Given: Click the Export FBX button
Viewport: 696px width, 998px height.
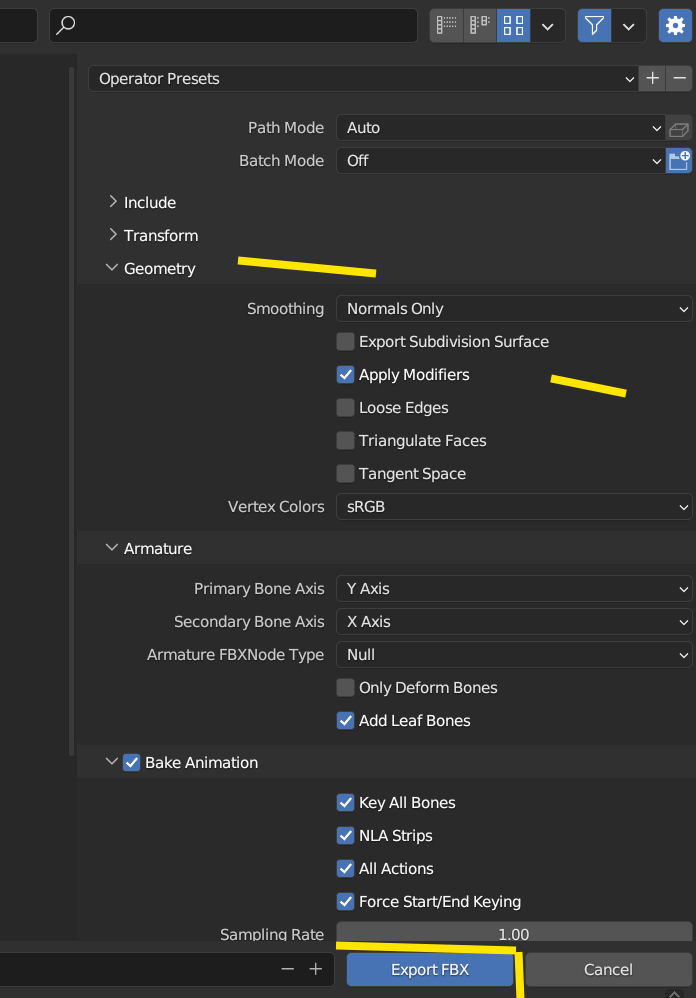Looking at the screenshot, I should [430, 969].
